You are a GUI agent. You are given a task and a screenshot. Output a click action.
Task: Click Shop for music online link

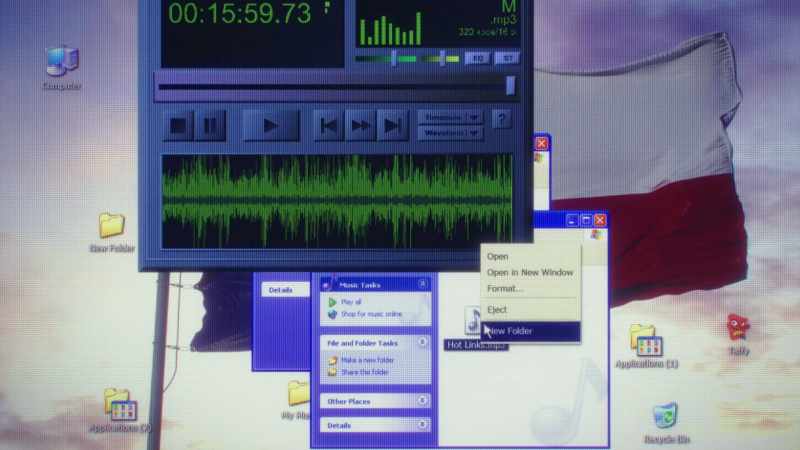pyautogui.click(x=371, y=314)
